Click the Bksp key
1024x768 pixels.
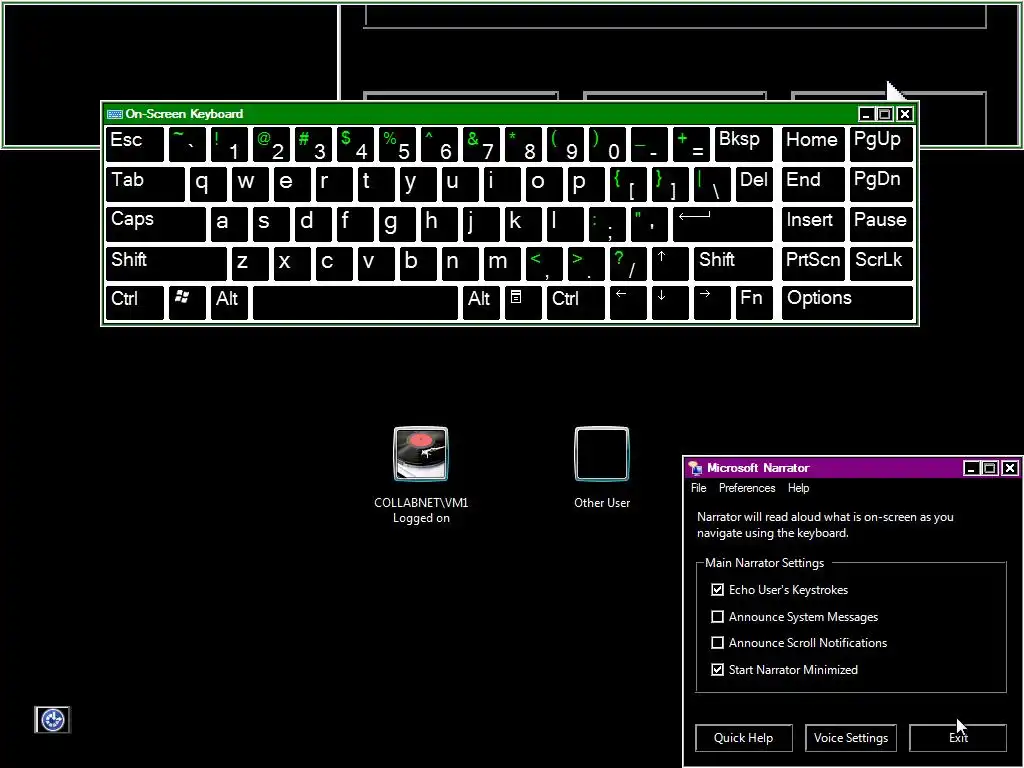tap(744, 144)
